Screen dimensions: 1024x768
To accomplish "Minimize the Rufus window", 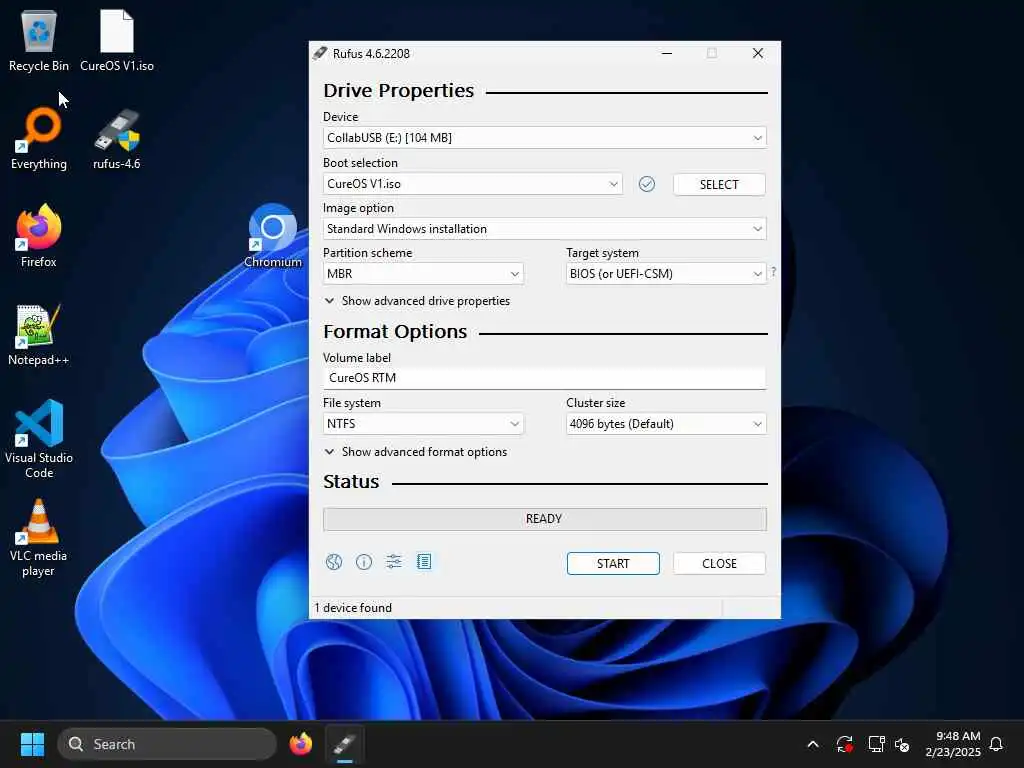I will 667,54.
